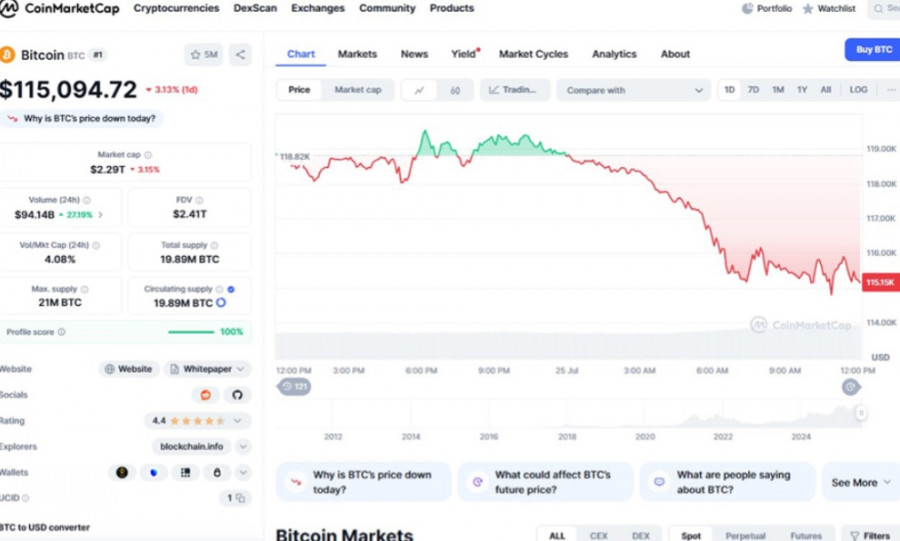Toggle LOG scale on chart
This screenshot has height=541, width=900.
point(858,90)
